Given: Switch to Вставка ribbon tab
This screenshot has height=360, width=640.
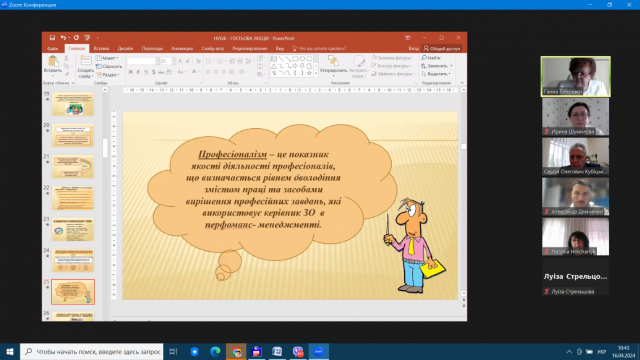Looking at the screenshot, I should [101, 49].
